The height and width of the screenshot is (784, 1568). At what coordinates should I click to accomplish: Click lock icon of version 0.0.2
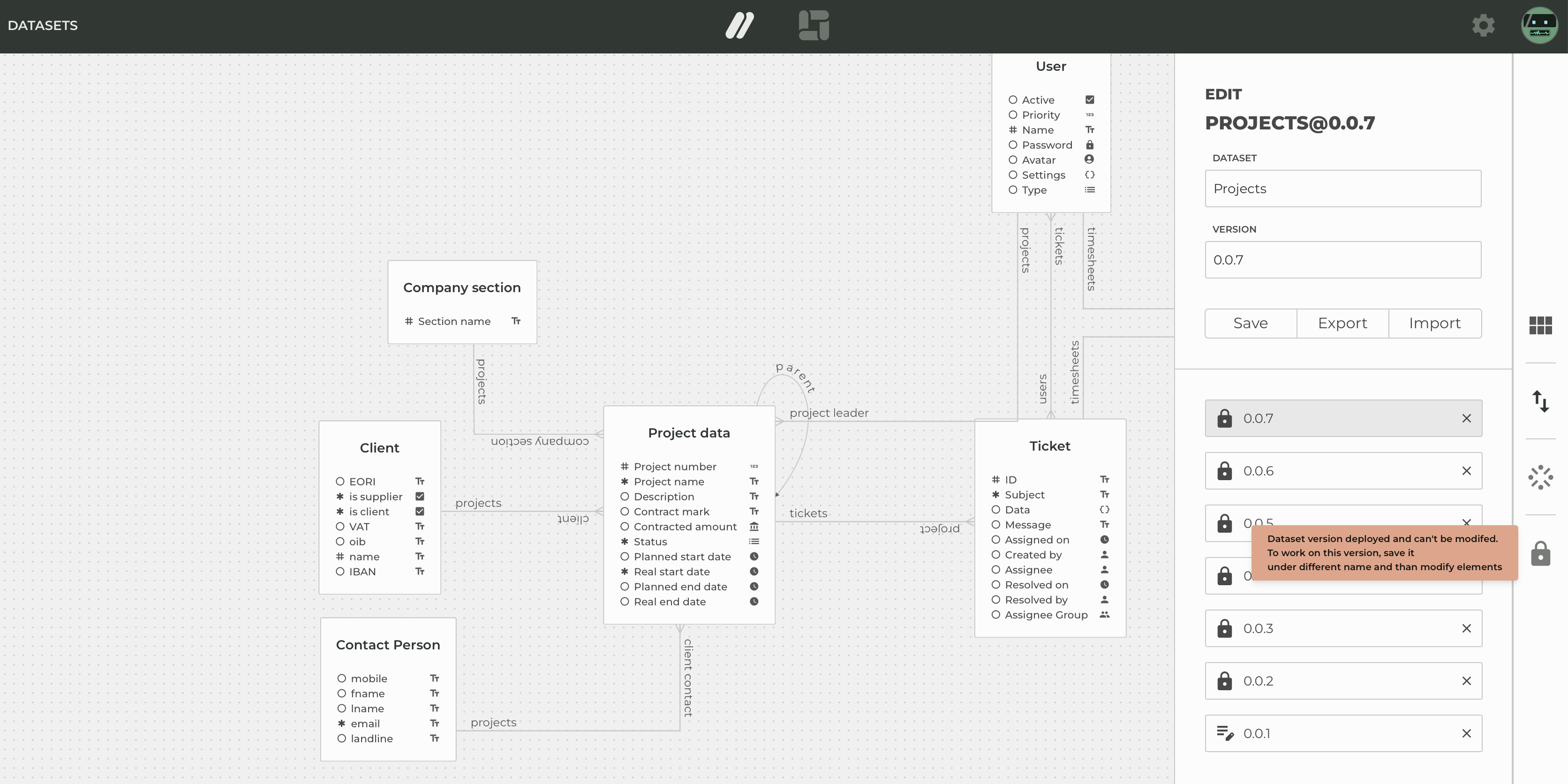pyautogui.click(x=1225, y=680)
